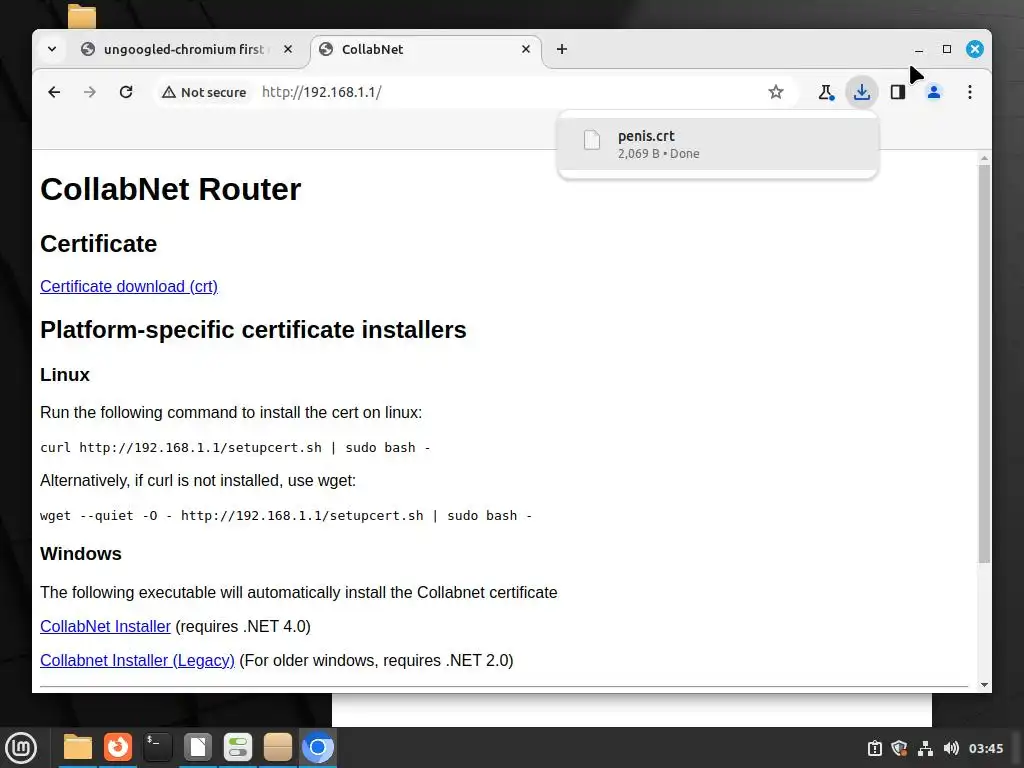Open a new tab with the plus button
Screen dimensions: 1024x768
[x=562, y=49]
